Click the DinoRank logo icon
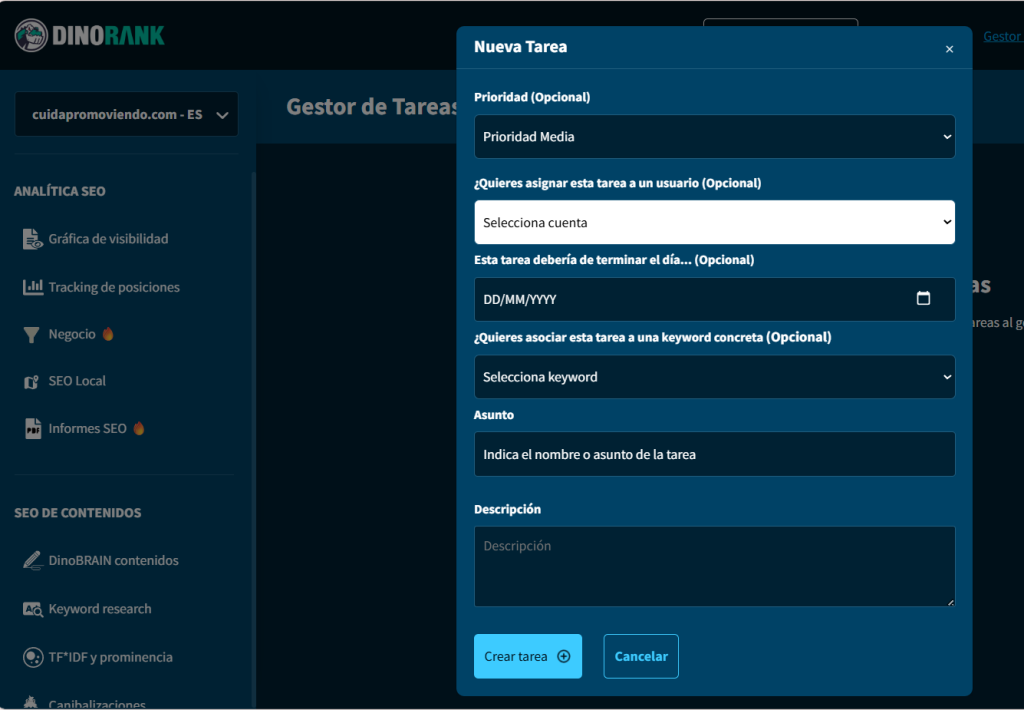The width and height of the screenshot is (1024, 710). [x=31, y=35]
